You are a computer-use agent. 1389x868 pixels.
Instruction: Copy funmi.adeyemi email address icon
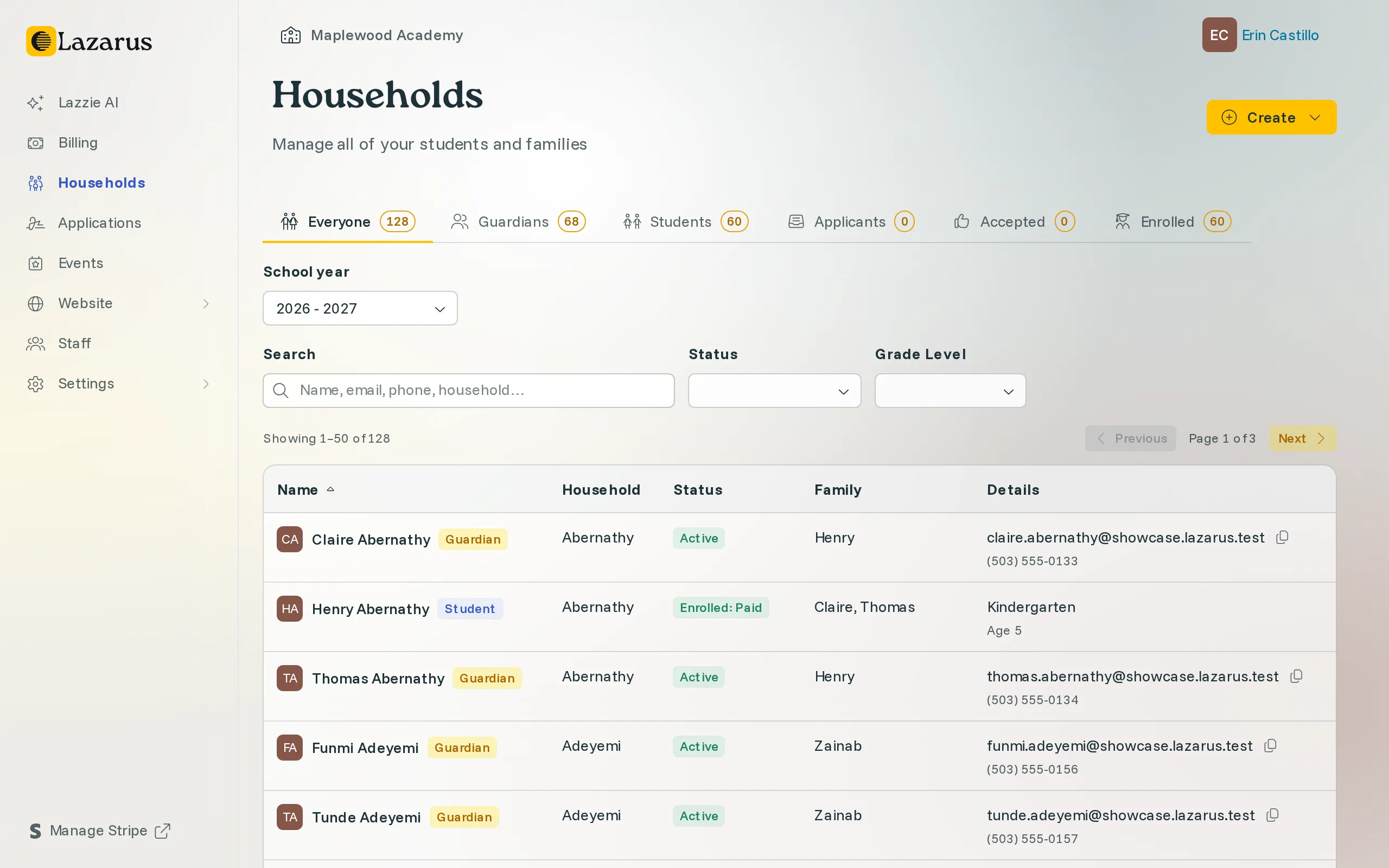(x=1270, y=746)
